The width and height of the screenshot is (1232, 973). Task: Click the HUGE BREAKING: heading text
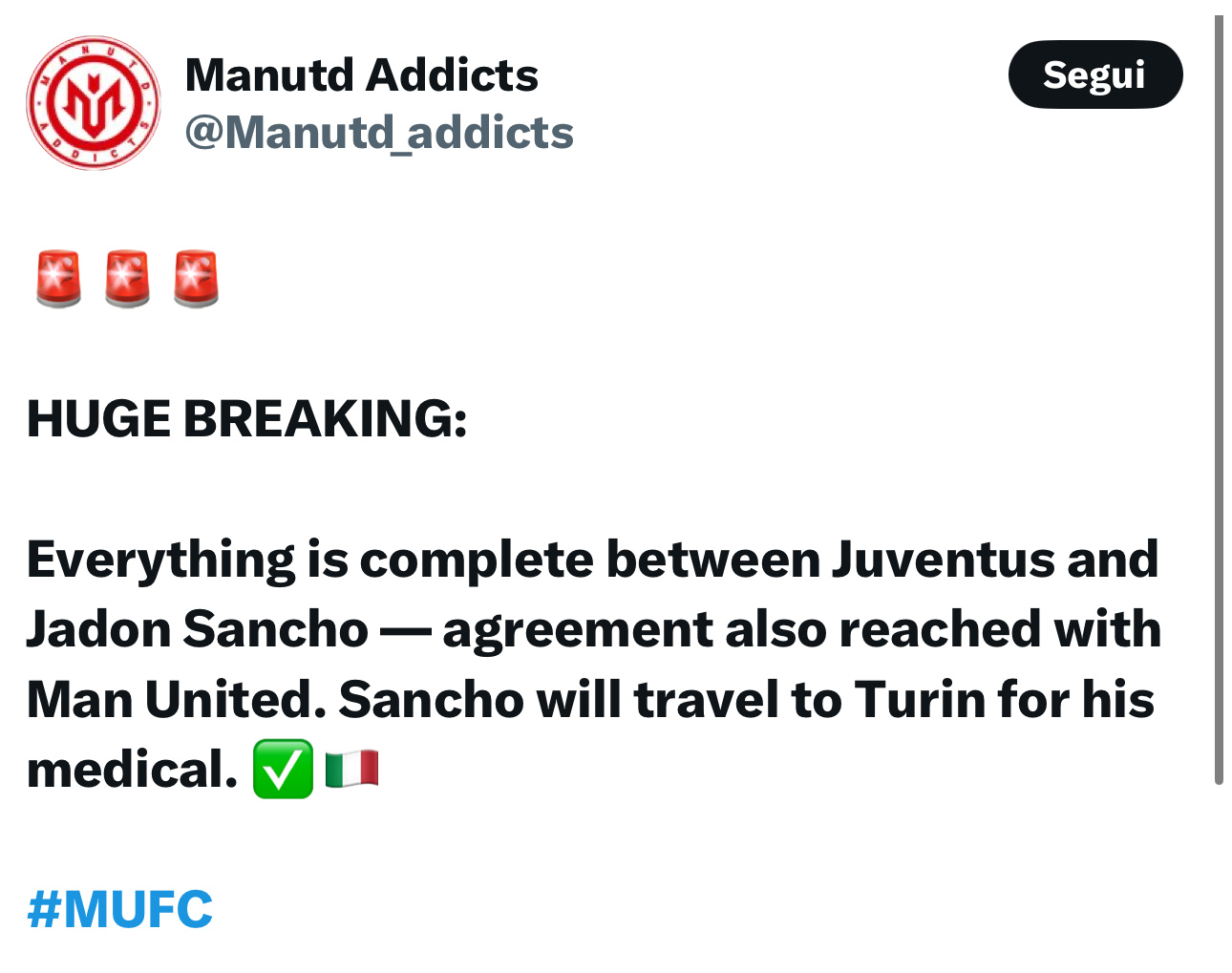coord(247,418)
